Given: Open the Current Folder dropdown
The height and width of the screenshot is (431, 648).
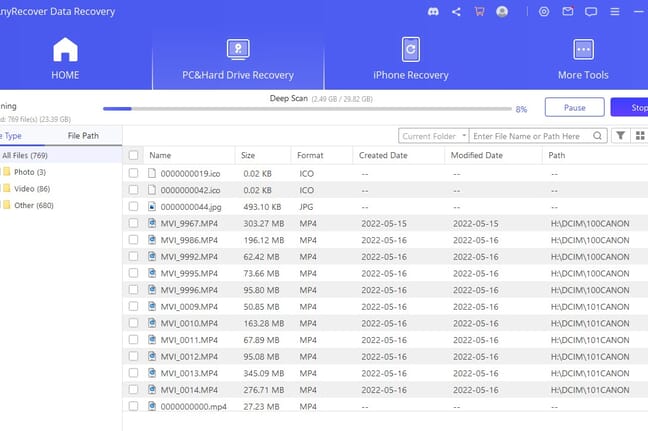Looking at the screenshot, I should pyautogui.click(x=434, y=136).
